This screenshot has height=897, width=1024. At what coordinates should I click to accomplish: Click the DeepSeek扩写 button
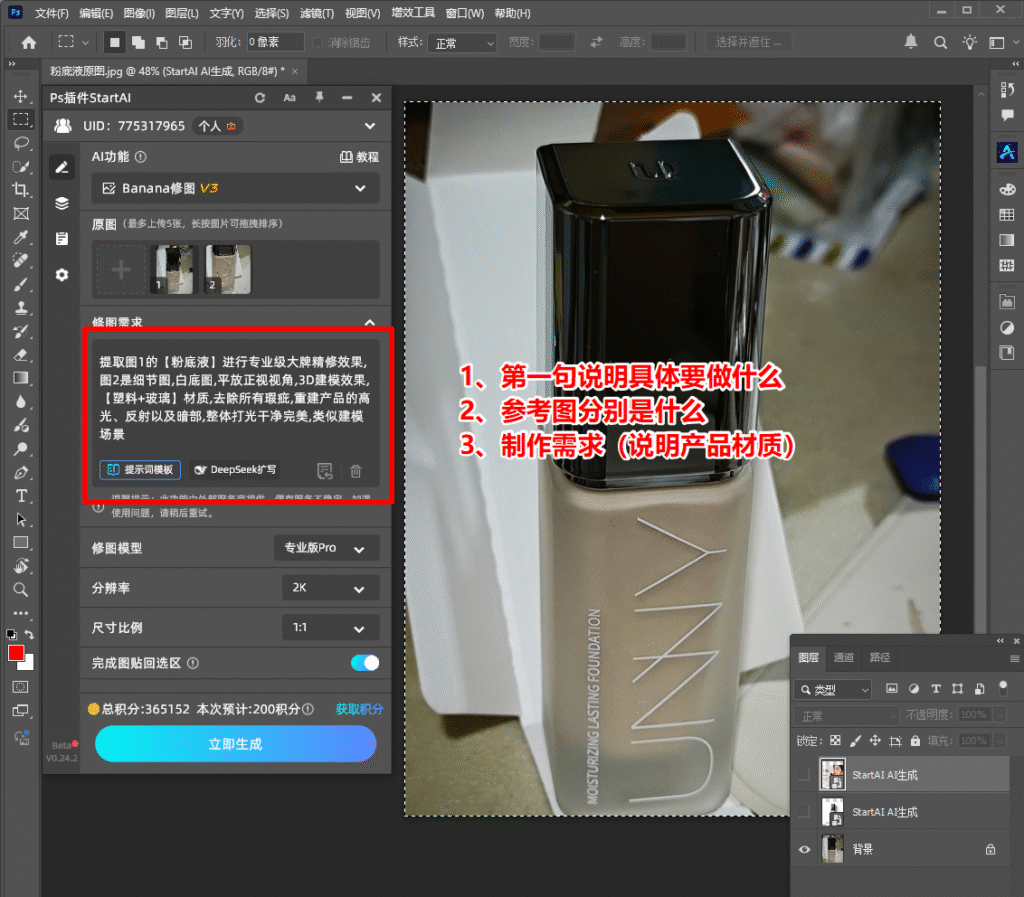click(x=236, y=469)
